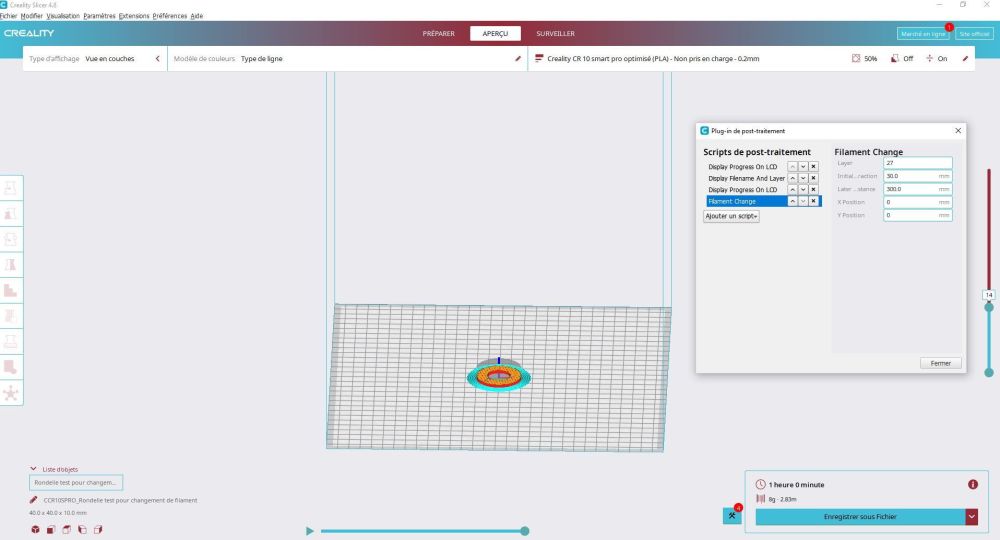
Task: Click the support Off indicator
Action: [x=902, y=59]
